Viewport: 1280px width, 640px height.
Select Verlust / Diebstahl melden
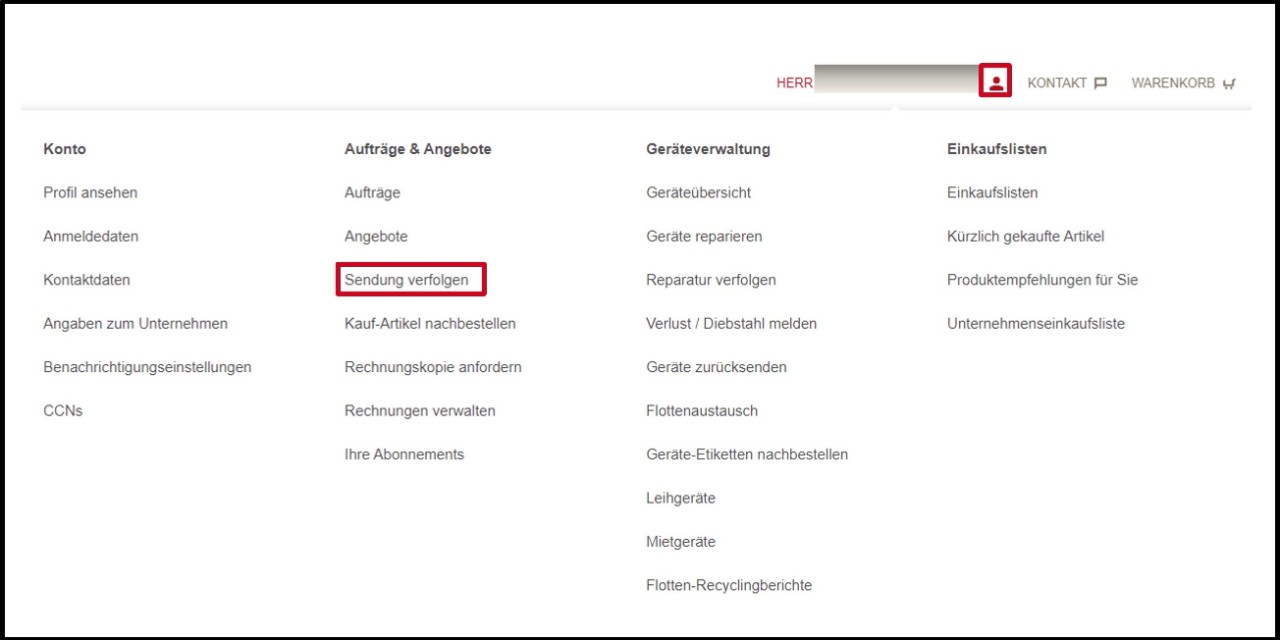[731, 324]
